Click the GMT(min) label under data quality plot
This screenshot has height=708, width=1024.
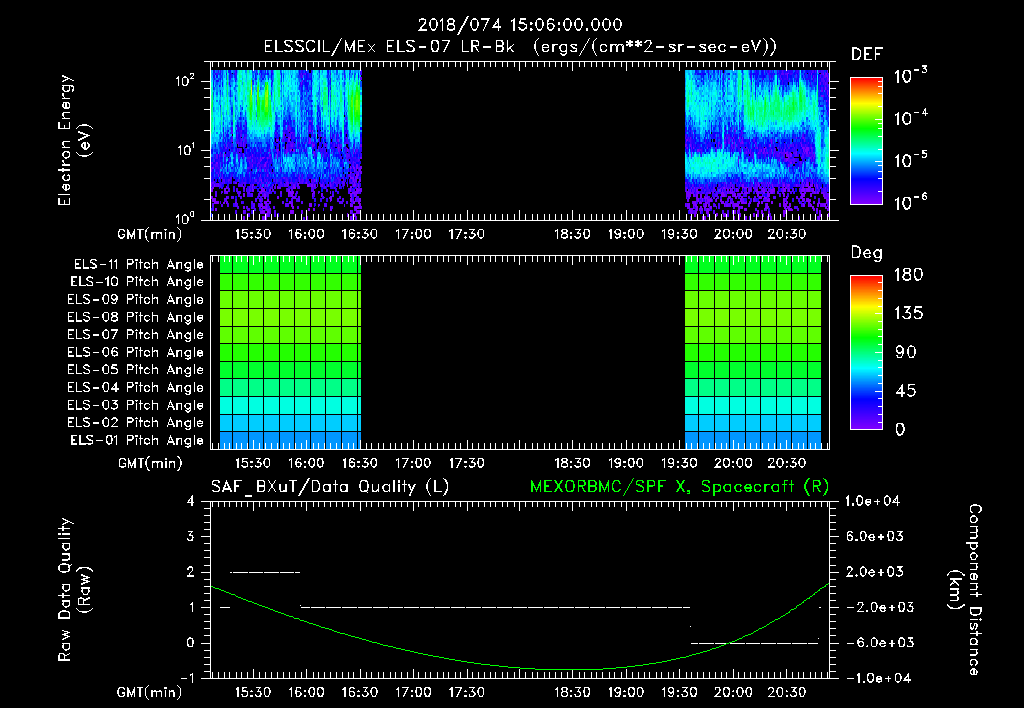[150, 692]
